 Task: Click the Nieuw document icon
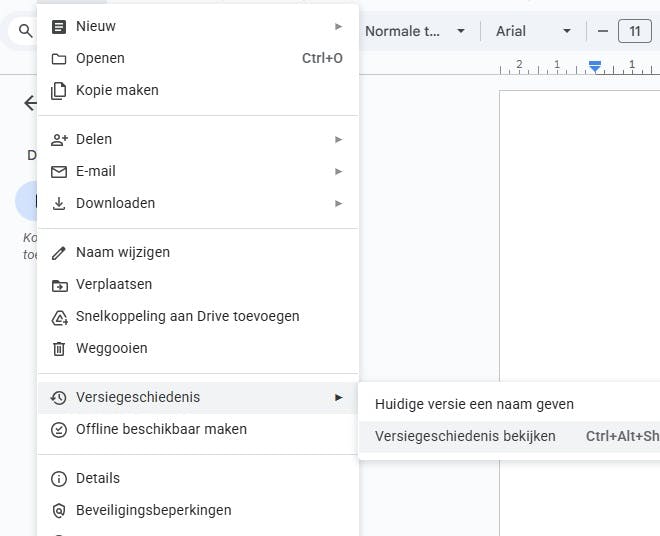click(x=59, y=26)
